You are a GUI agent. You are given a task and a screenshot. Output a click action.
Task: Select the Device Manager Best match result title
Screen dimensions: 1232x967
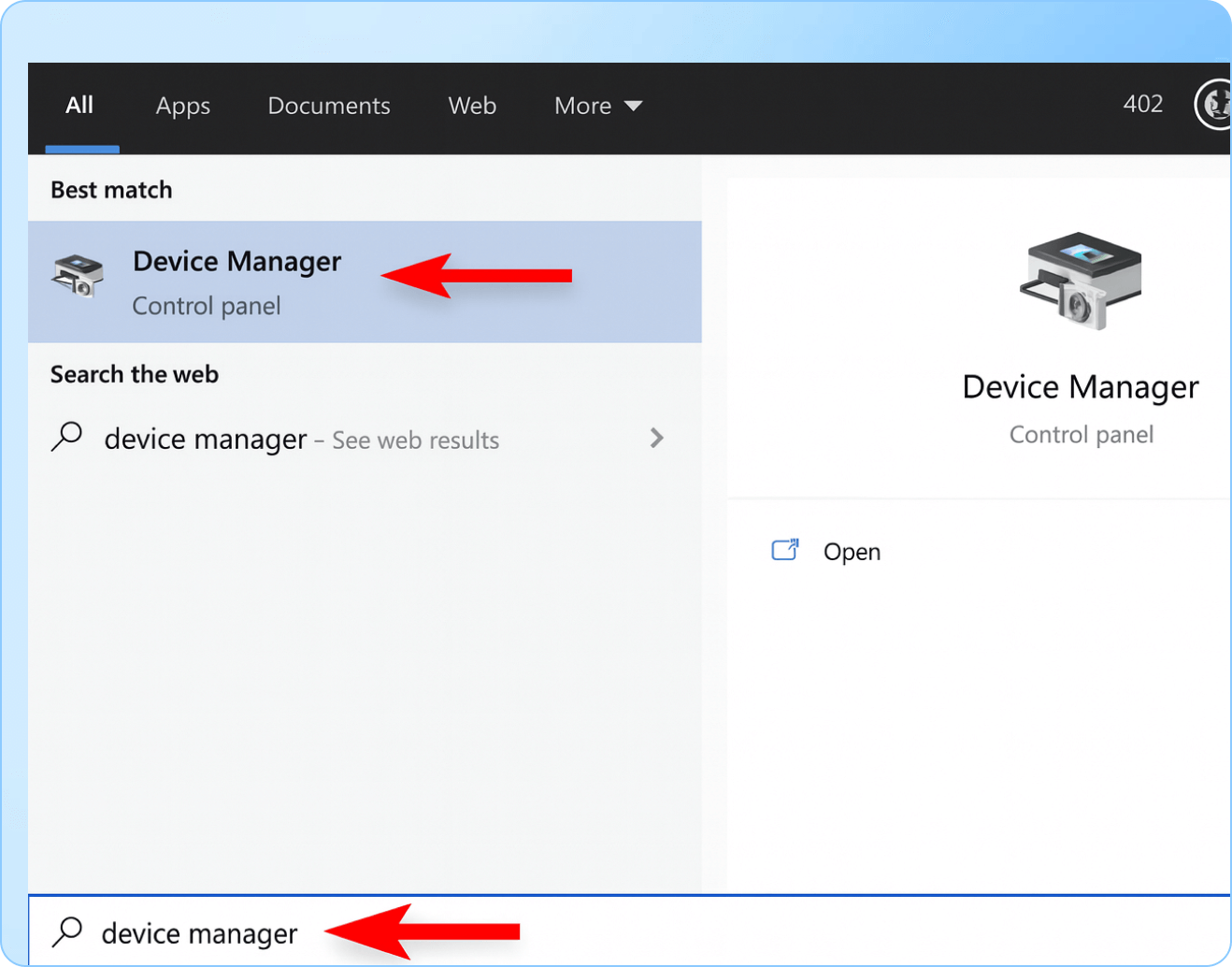[236, 261]
